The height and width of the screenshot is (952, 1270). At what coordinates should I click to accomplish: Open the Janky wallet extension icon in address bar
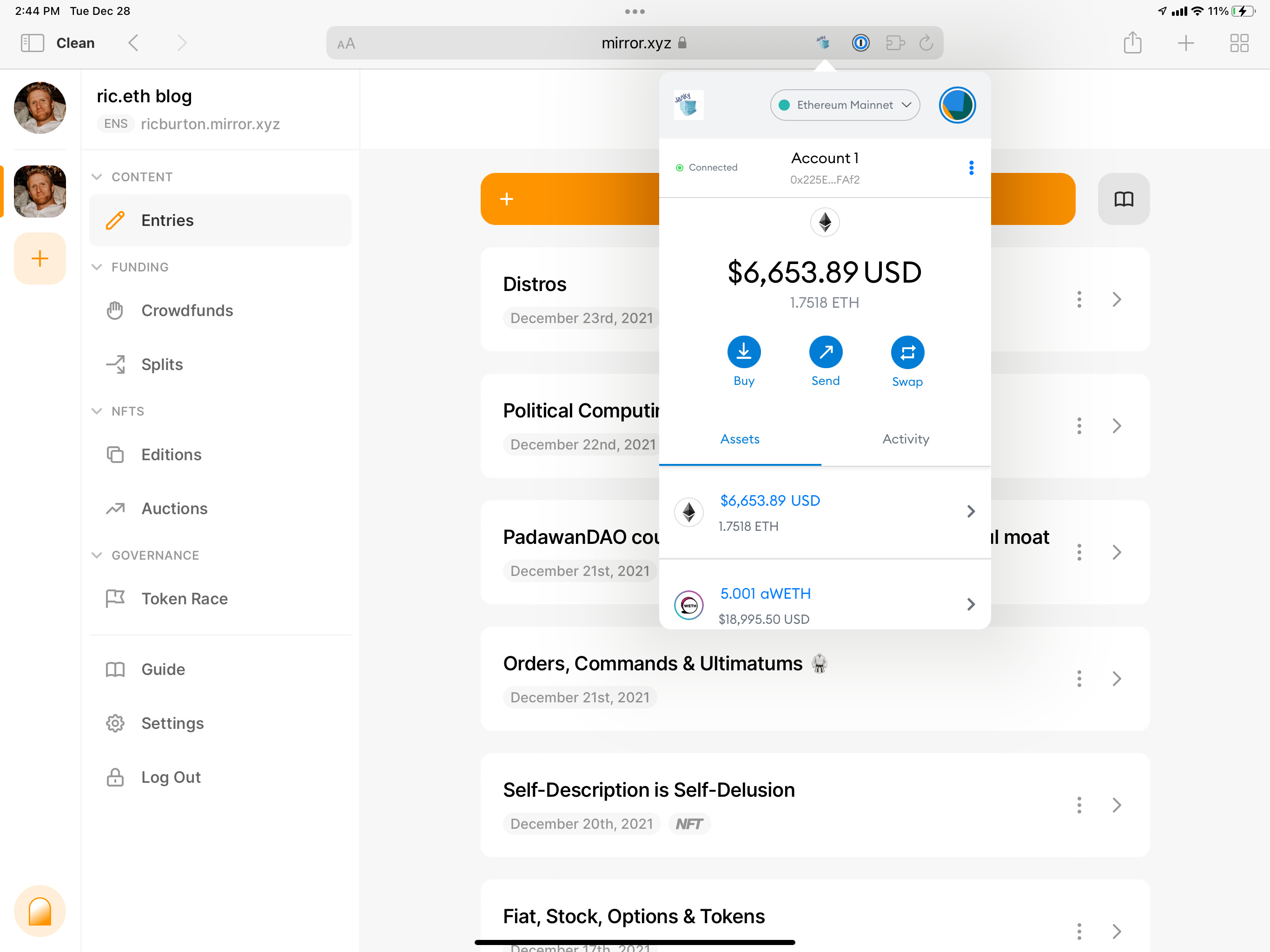(823, 42)
